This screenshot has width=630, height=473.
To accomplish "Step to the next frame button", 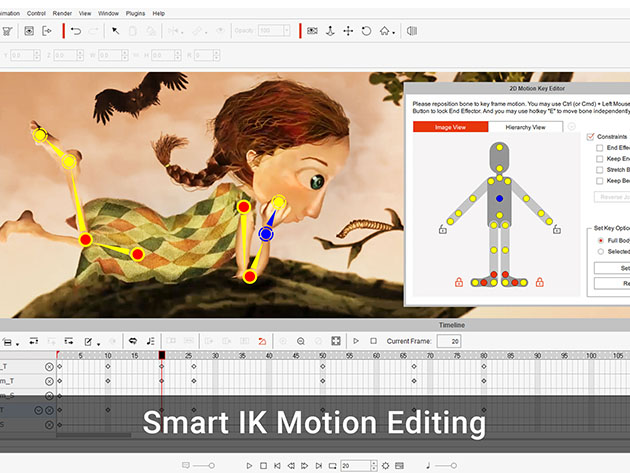I will 305,466.
